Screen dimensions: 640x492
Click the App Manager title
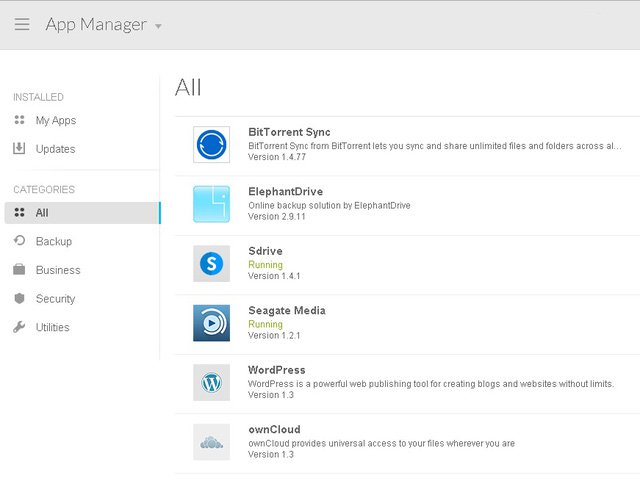(96, 24)
